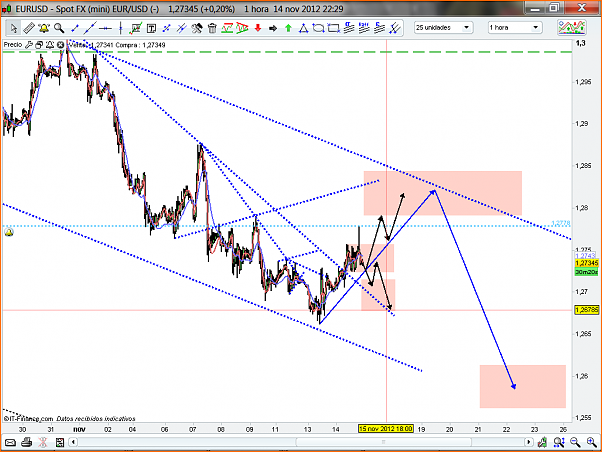The image size is (602, 452).
Task: Click the printer icon
Action: click(26, 442)
